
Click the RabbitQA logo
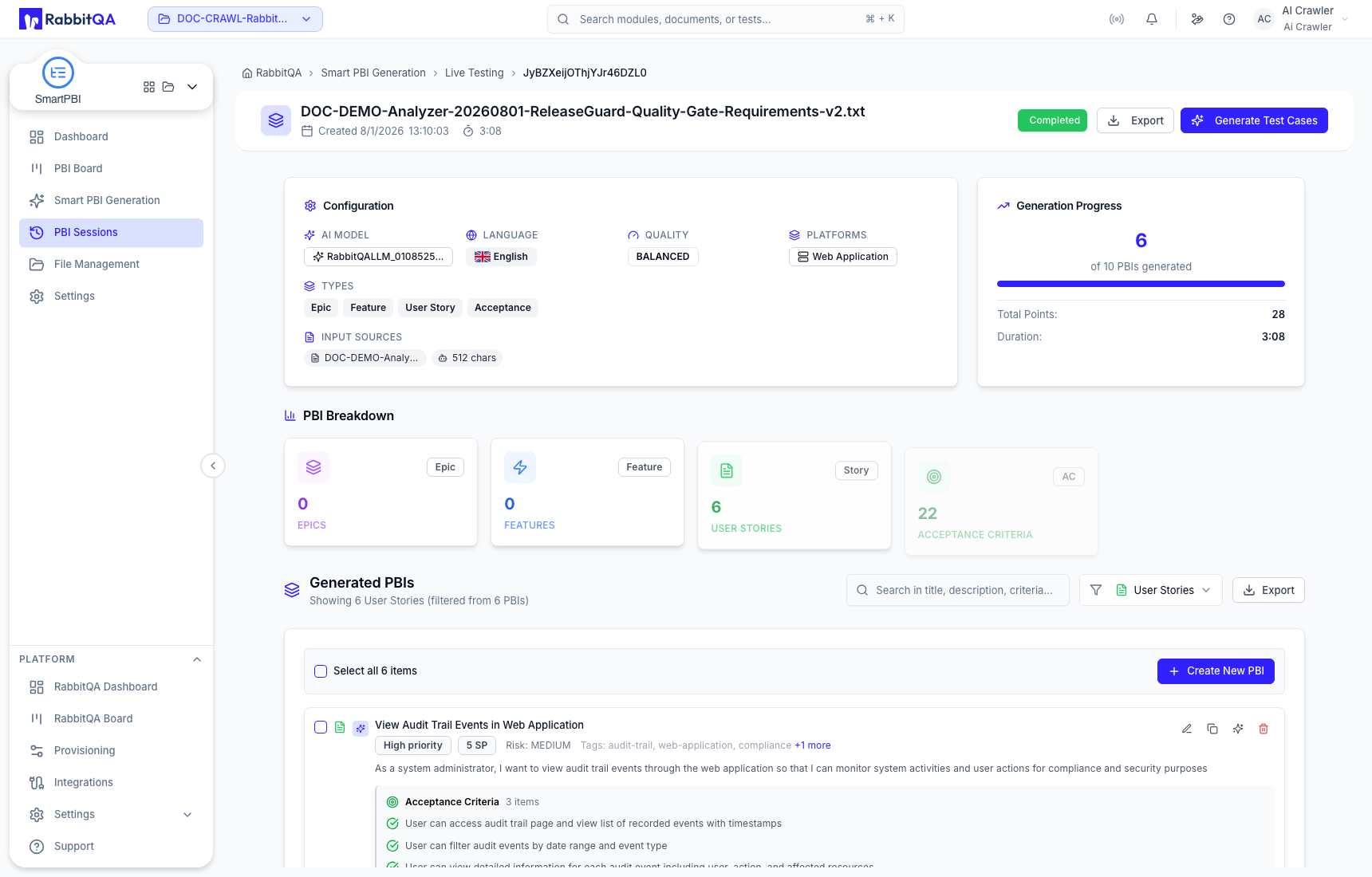tap(67, 19)
